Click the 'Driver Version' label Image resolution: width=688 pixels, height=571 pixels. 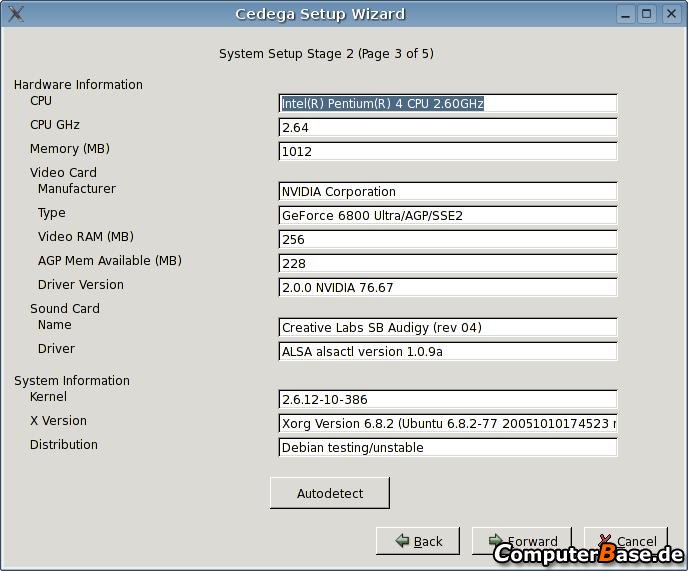[x=81, y=284]
